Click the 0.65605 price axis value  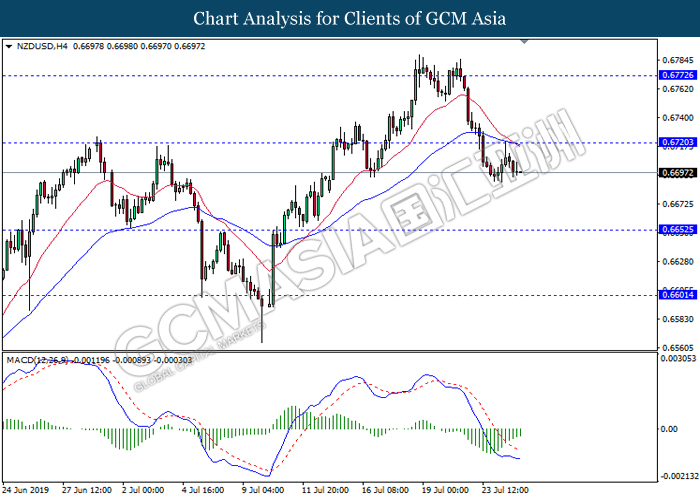click(x=678, y=348)
